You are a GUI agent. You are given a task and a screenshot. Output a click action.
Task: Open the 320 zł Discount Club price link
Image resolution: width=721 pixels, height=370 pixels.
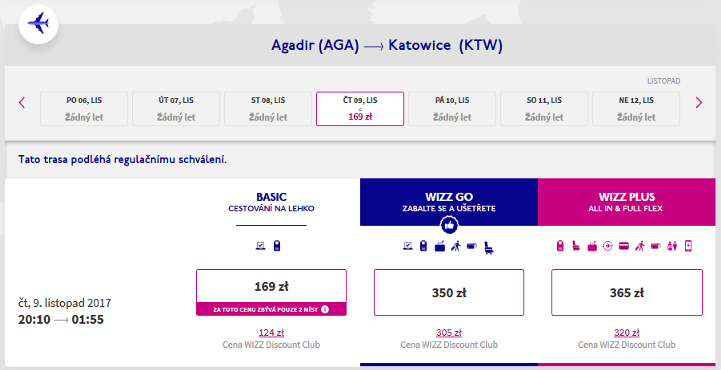[x=627, y=332]
